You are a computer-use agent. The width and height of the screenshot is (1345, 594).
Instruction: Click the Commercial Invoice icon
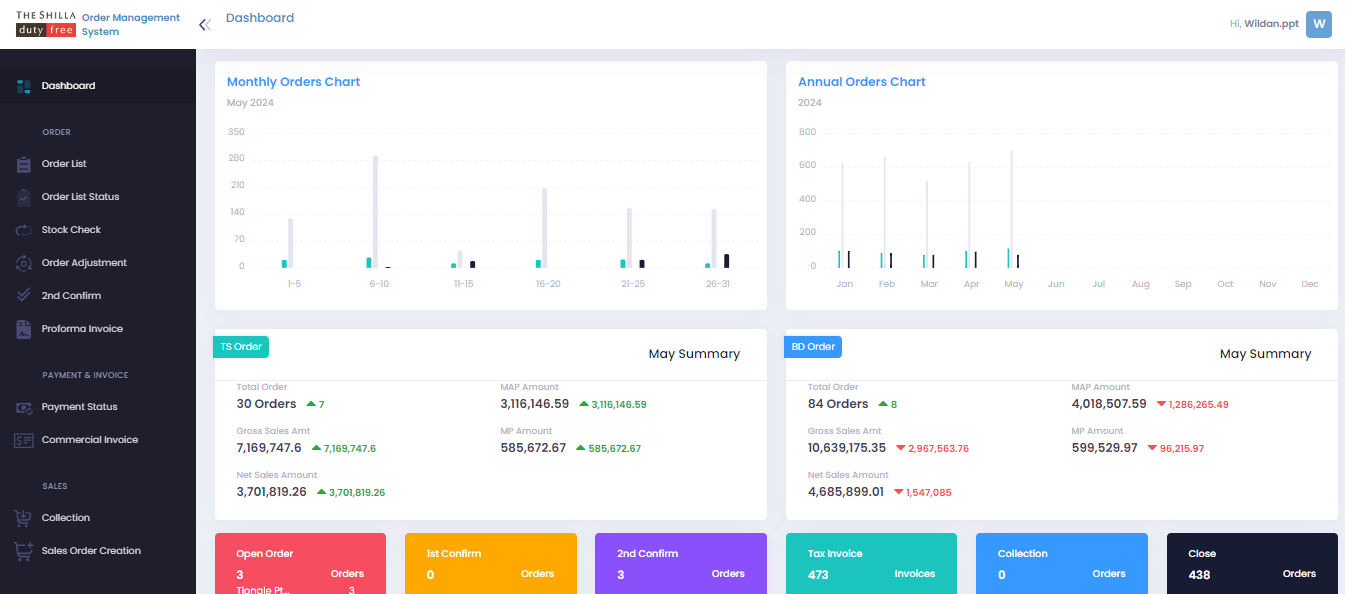click(23, 440)
